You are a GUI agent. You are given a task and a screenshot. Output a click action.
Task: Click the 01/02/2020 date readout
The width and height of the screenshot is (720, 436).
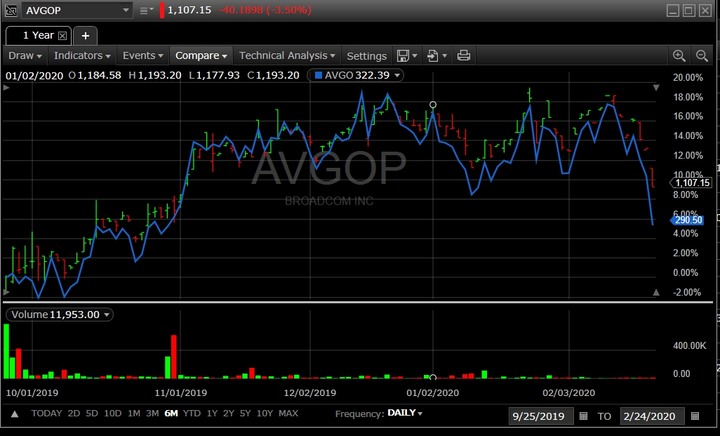click(x=34, y=76)
